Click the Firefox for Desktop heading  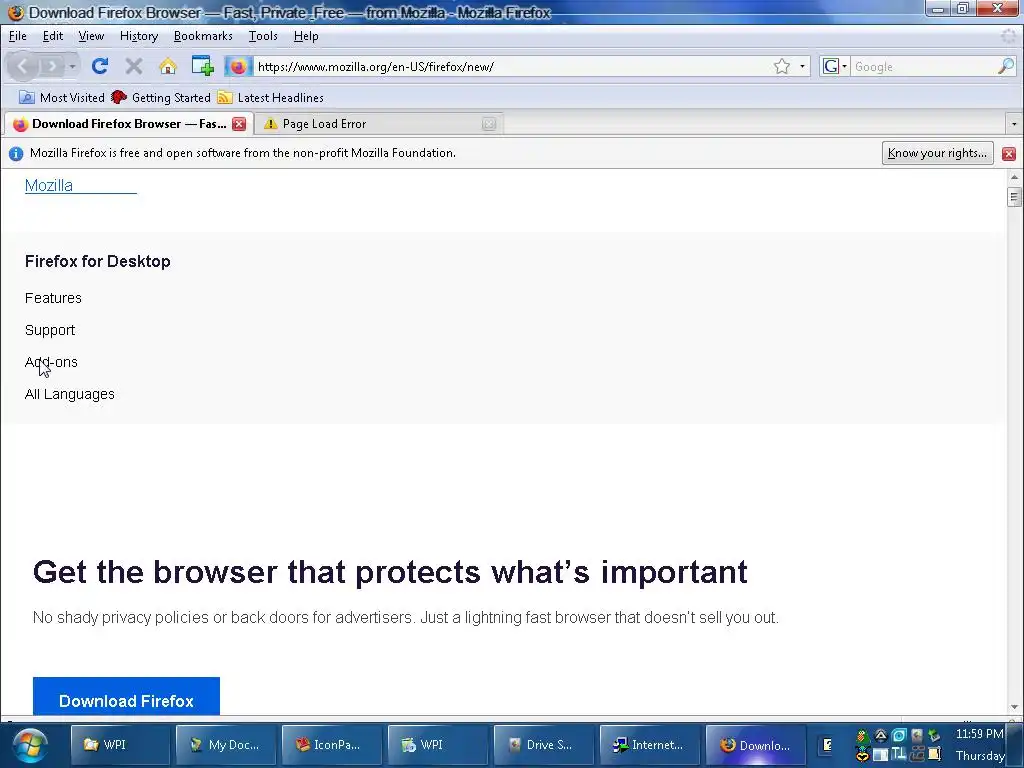pos(97,261)
